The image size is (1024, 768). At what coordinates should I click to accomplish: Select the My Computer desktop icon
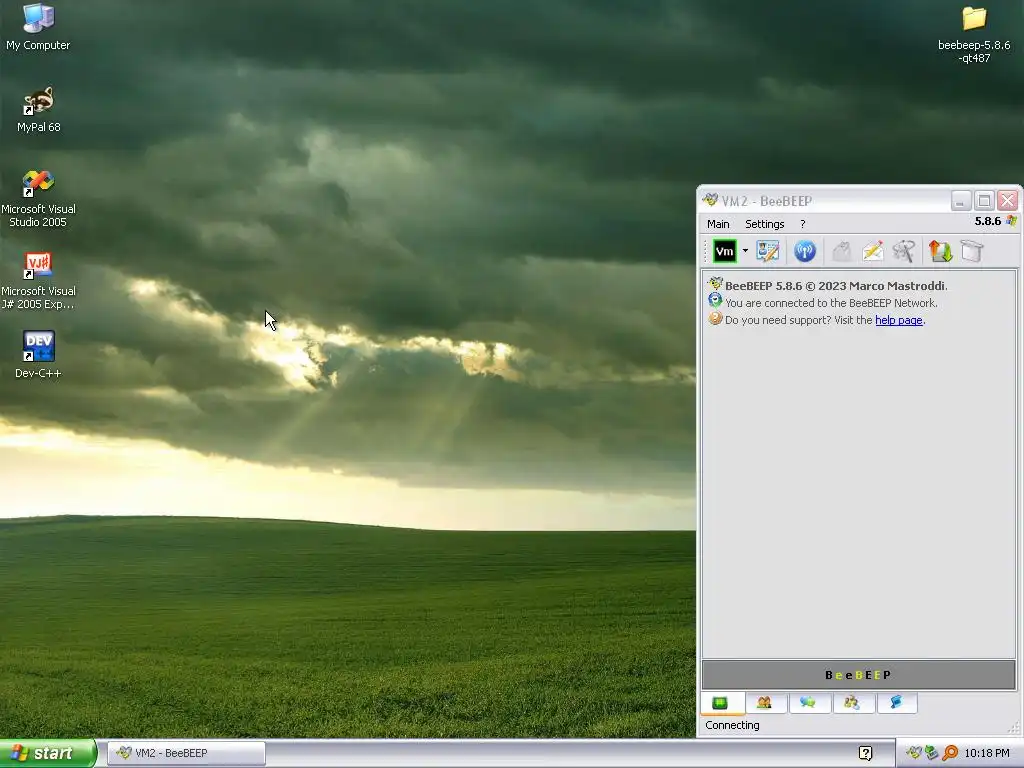(38, 27)
